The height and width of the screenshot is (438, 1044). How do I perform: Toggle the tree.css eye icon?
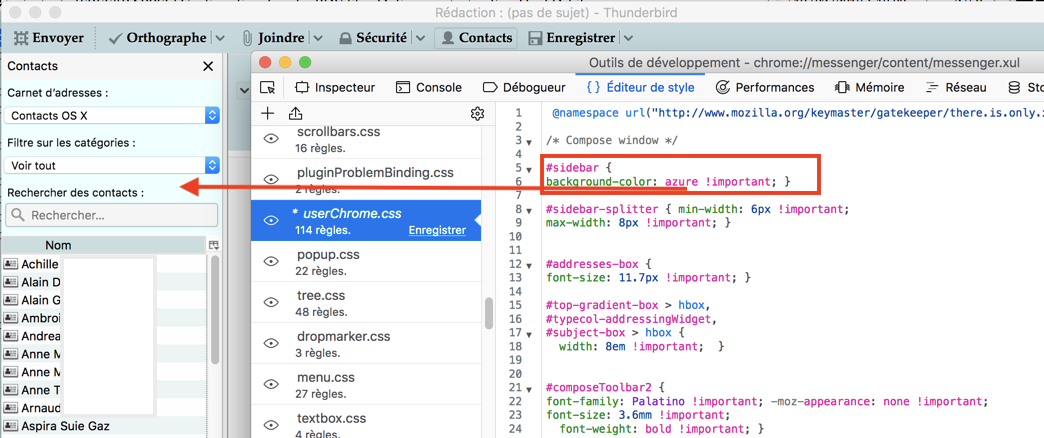pyautogui.click(x=271, y=303)
